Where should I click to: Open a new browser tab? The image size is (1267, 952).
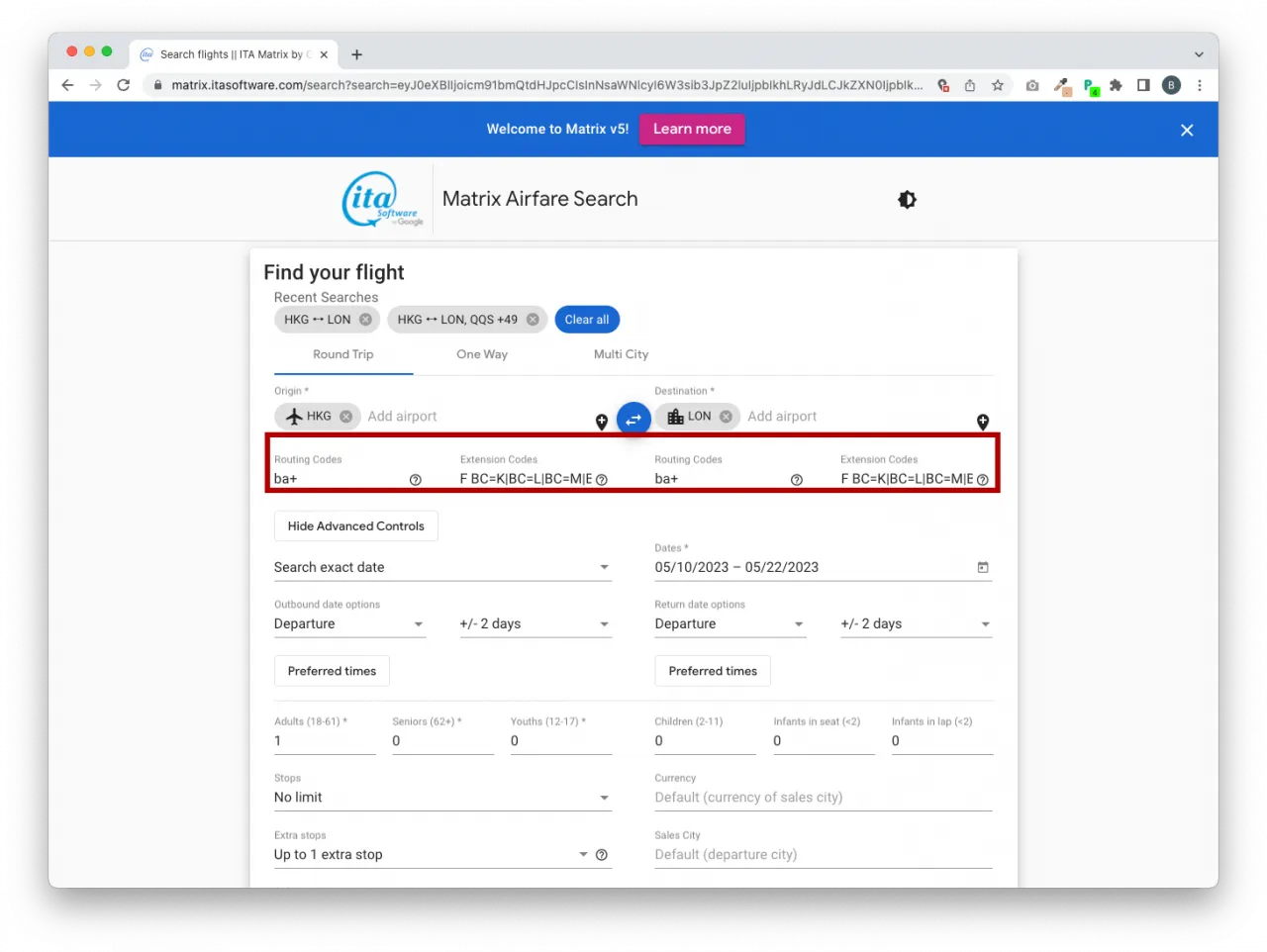357,54
